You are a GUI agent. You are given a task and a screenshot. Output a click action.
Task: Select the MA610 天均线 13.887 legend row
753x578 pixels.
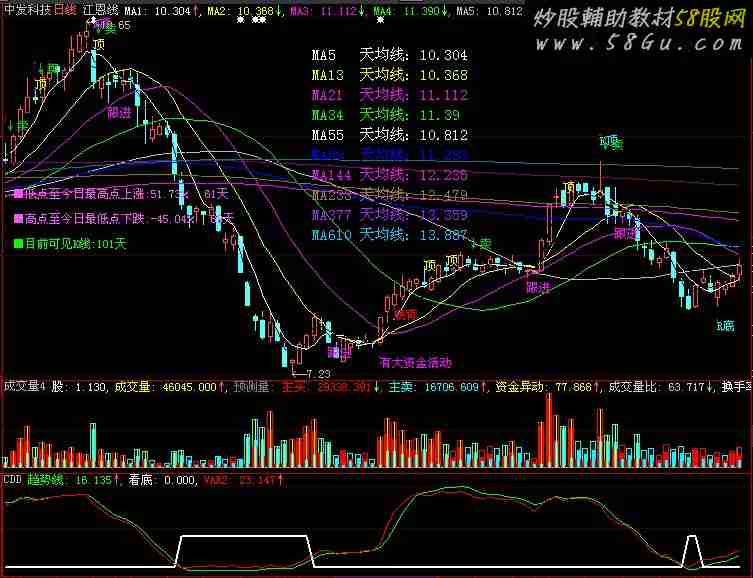click(x=389, y=235)
